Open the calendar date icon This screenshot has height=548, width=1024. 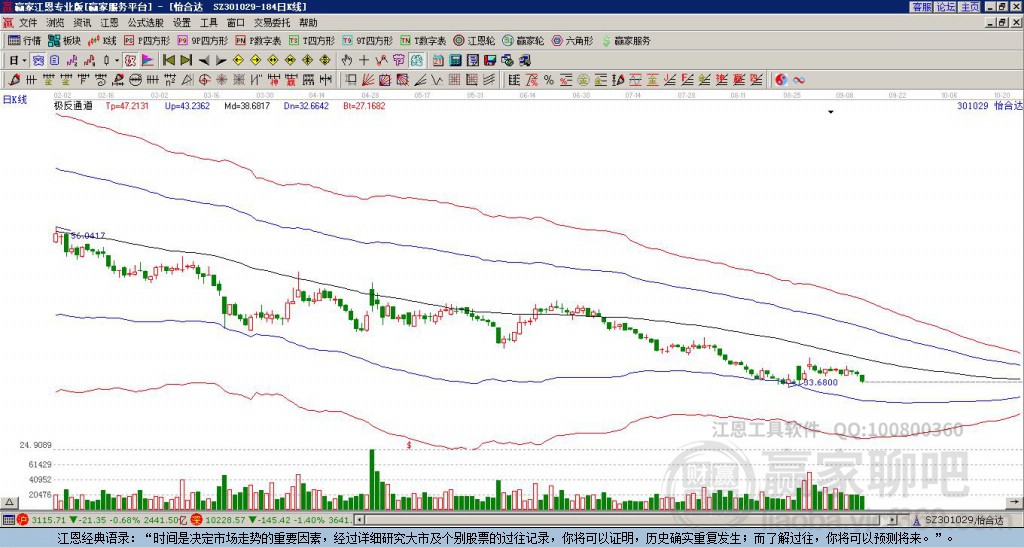coord(438,61)
